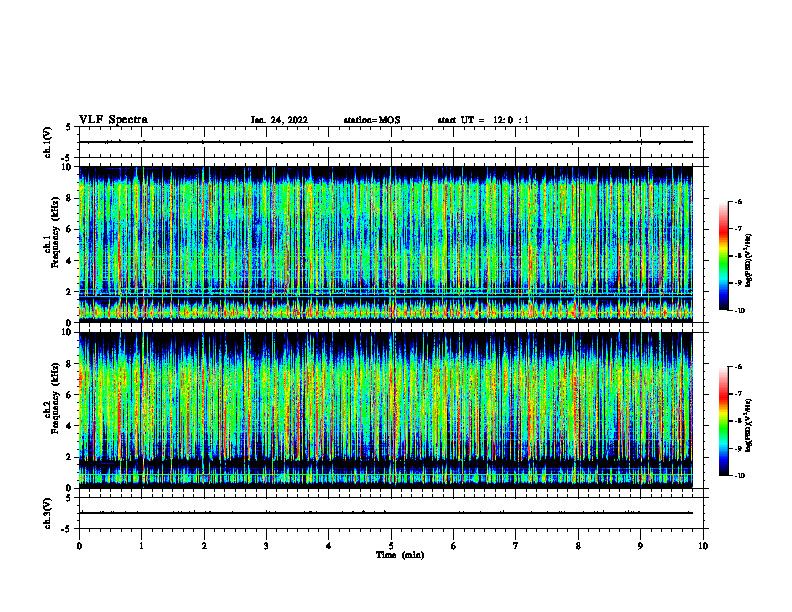Click the "4" kHz tick of ch.2 spectrogram
Image resolution: width=792 pixels, height=612 pixels.
tap(70, 426)
